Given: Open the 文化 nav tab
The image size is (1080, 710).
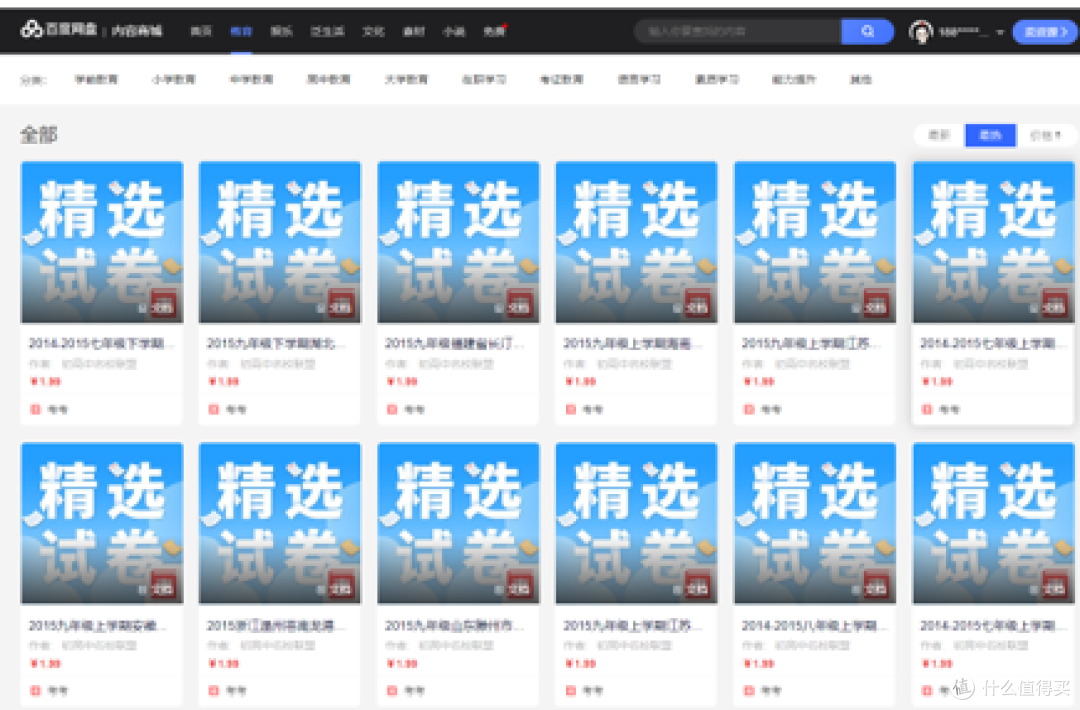Looking at the screenshot, I should (x=373, y=32).
